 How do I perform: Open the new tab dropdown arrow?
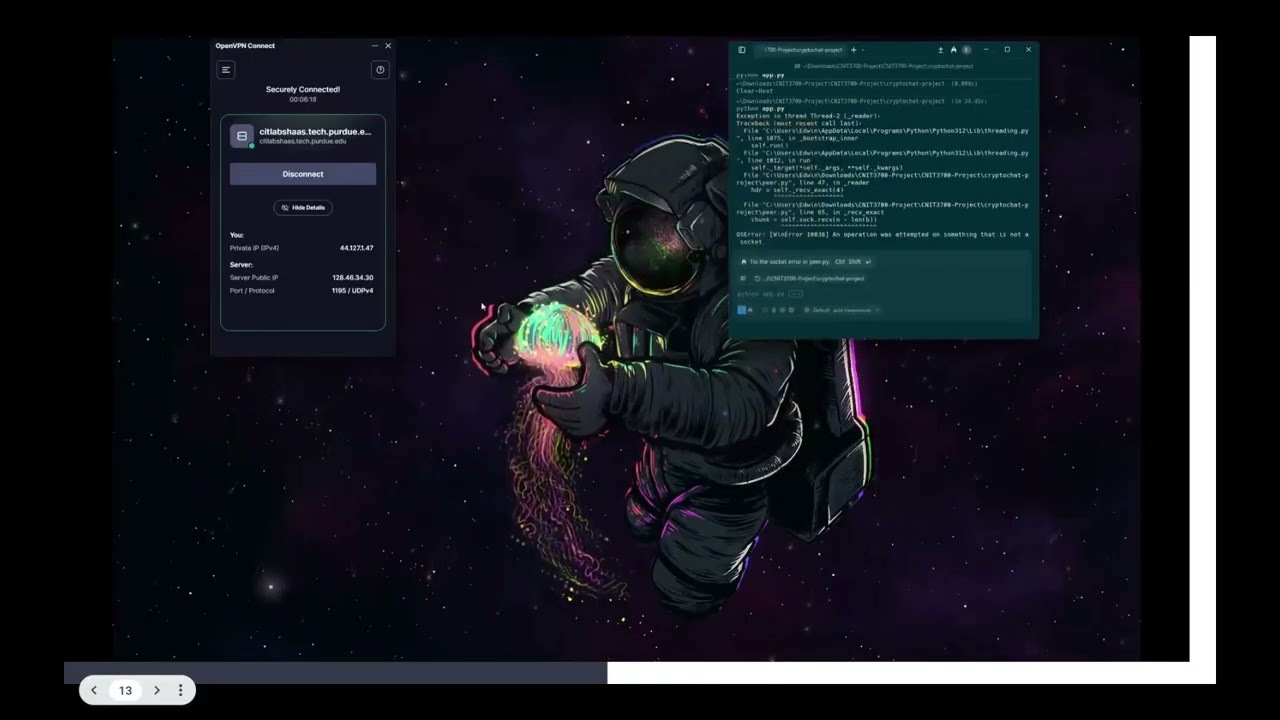pos(862,50)
